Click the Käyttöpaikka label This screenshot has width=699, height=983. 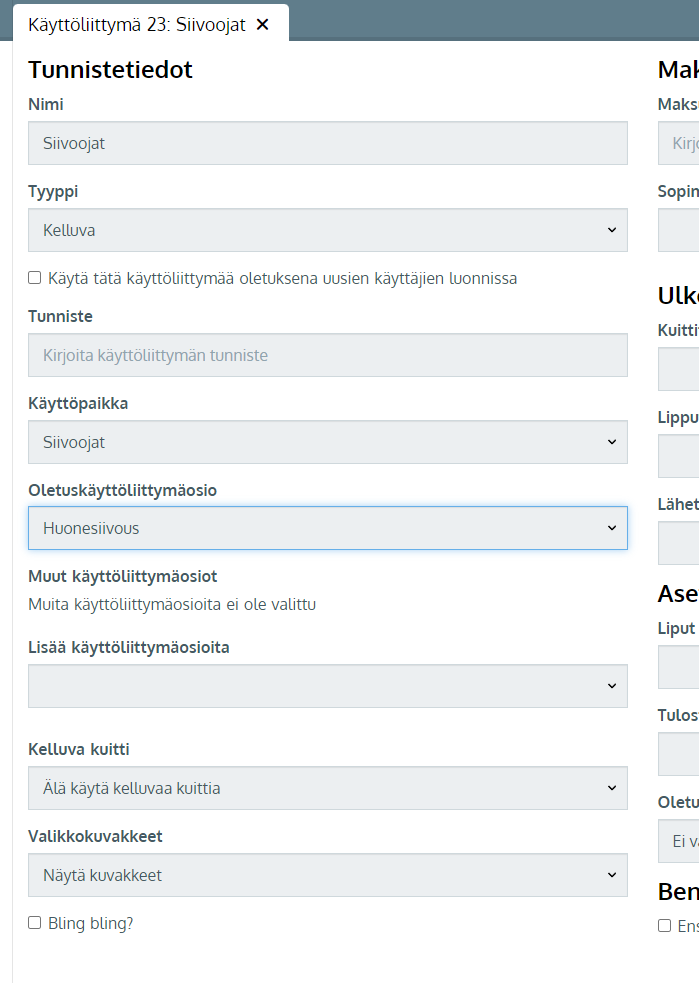tap(78, 403)
